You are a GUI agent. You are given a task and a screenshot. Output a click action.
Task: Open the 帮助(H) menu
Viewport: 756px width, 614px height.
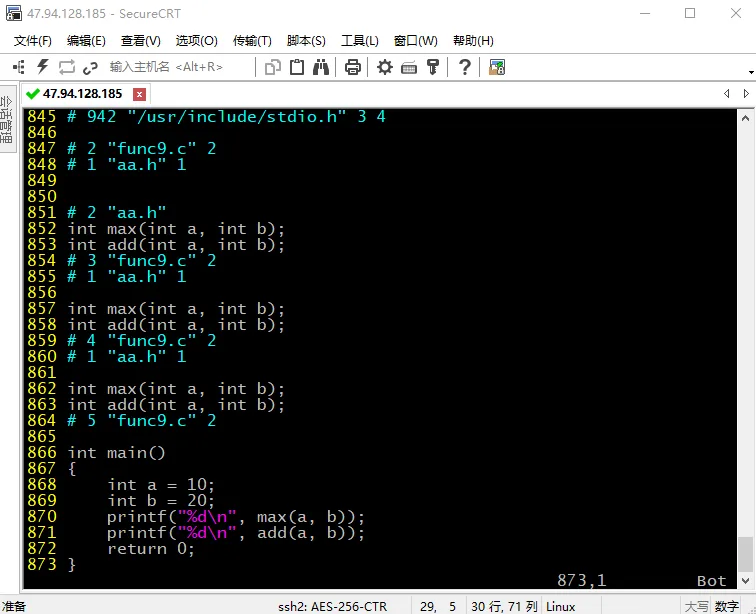(473, 41)
